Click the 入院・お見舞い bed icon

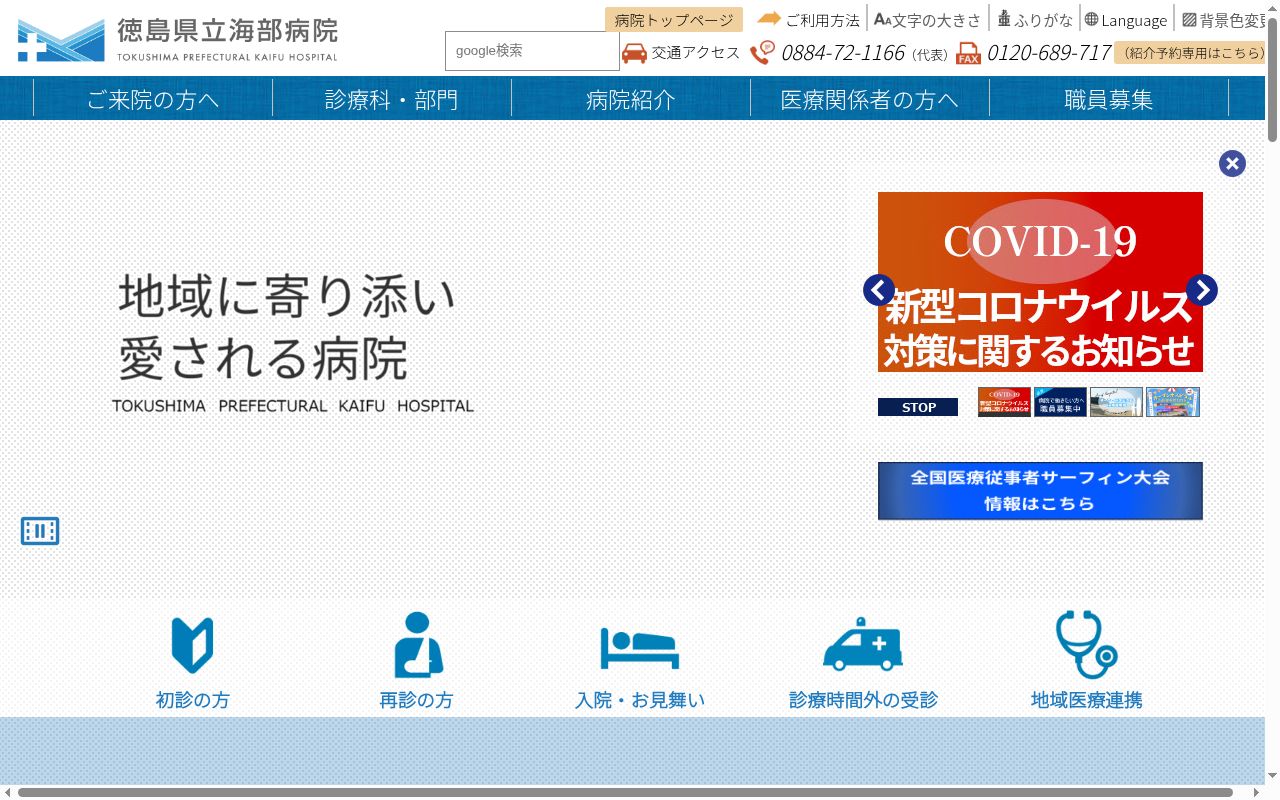pos(640,648)
